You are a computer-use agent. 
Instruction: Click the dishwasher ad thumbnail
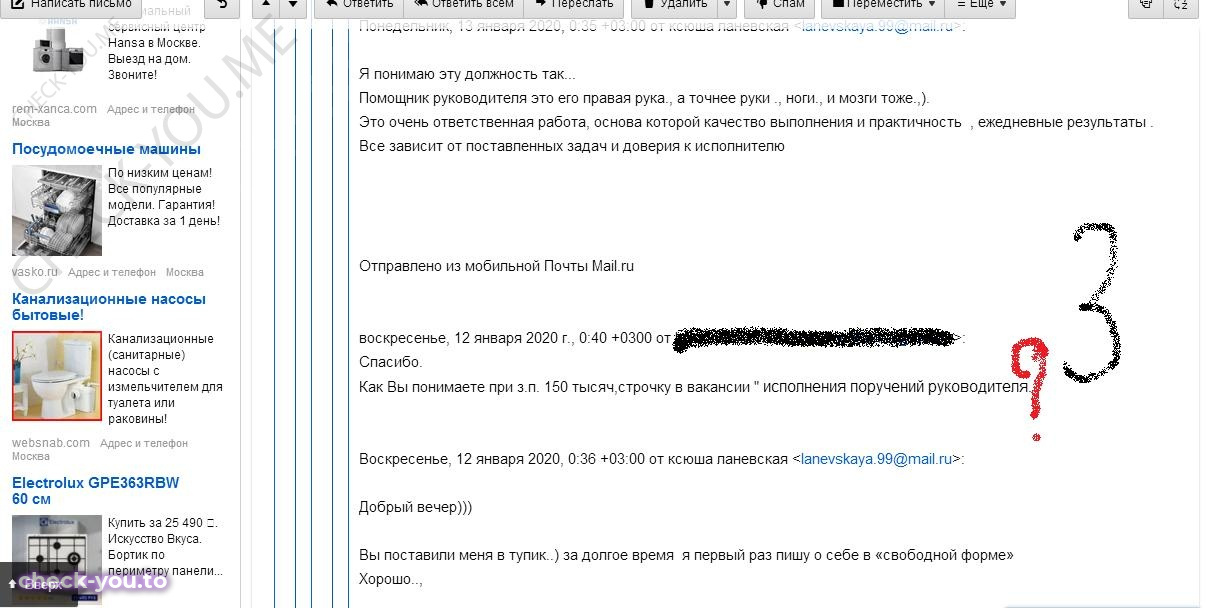tap(57, 210)
